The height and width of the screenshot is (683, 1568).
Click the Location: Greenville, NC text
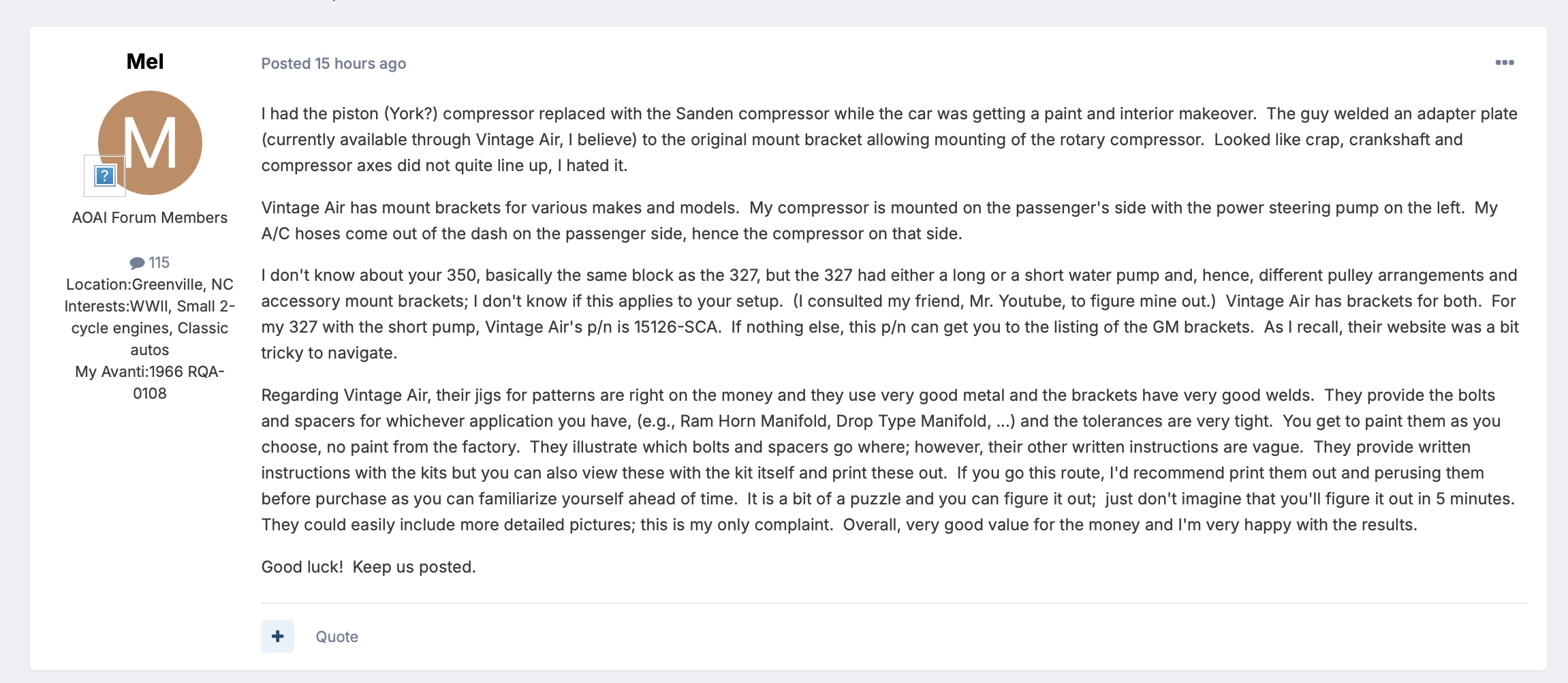pyautogui.click(x=150, y=284)
